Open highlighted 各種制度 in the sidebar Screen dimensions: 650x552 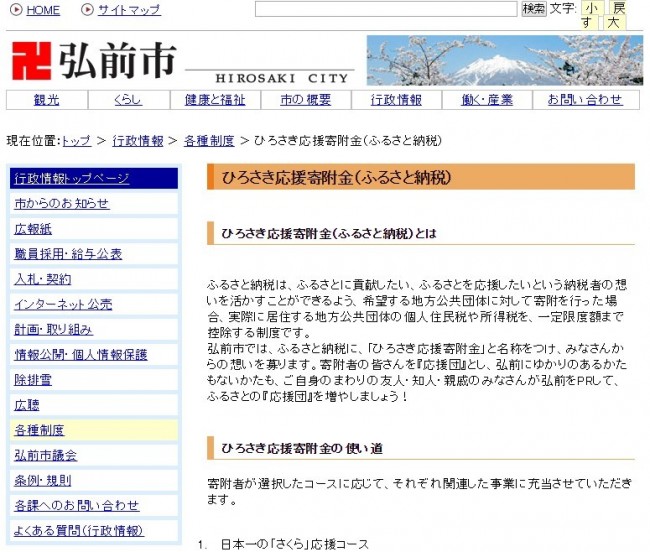click(x=94, y=430)
